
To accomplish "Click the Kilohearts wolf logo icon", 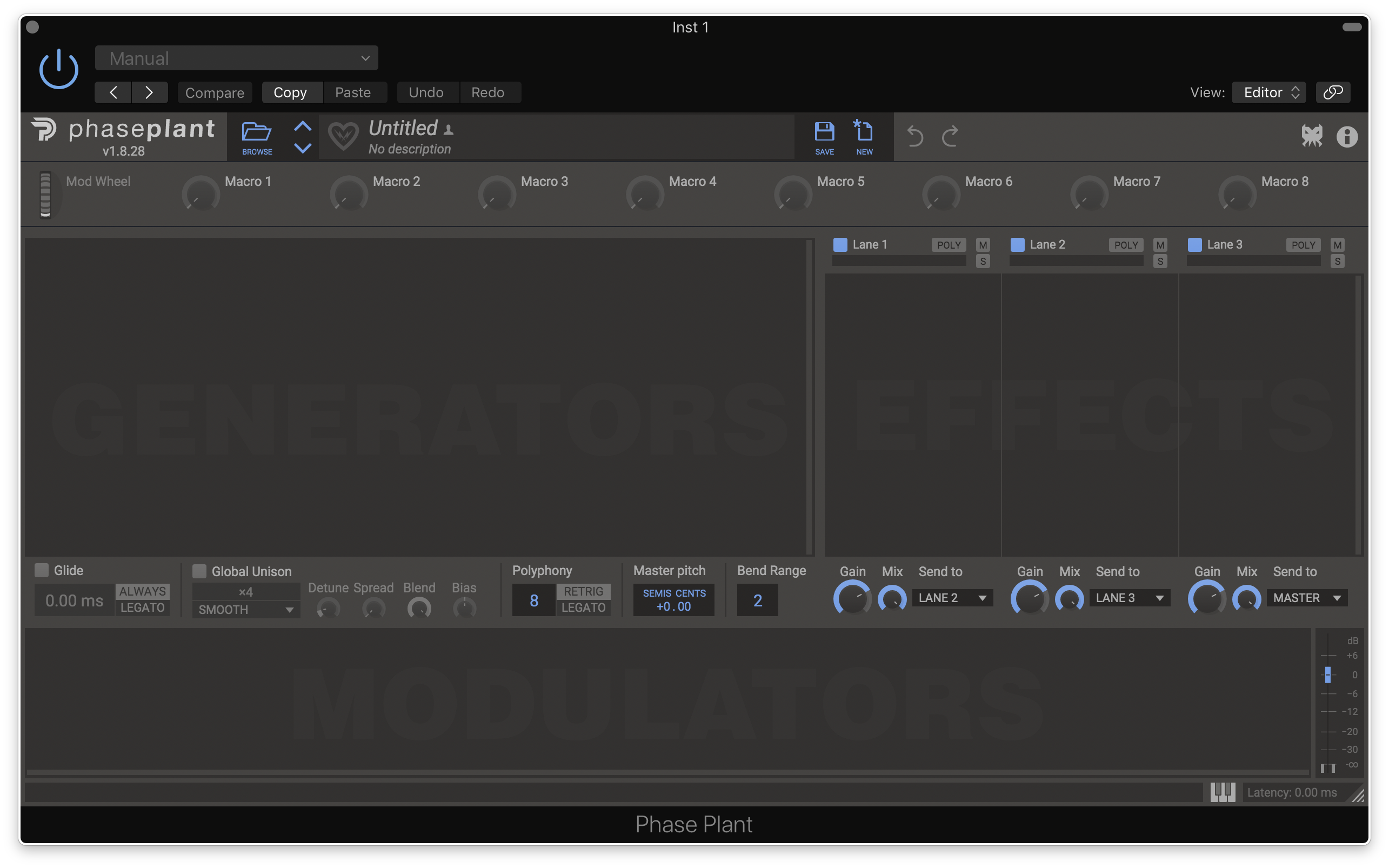I will pyautogui.click(x=1312, y=137).
